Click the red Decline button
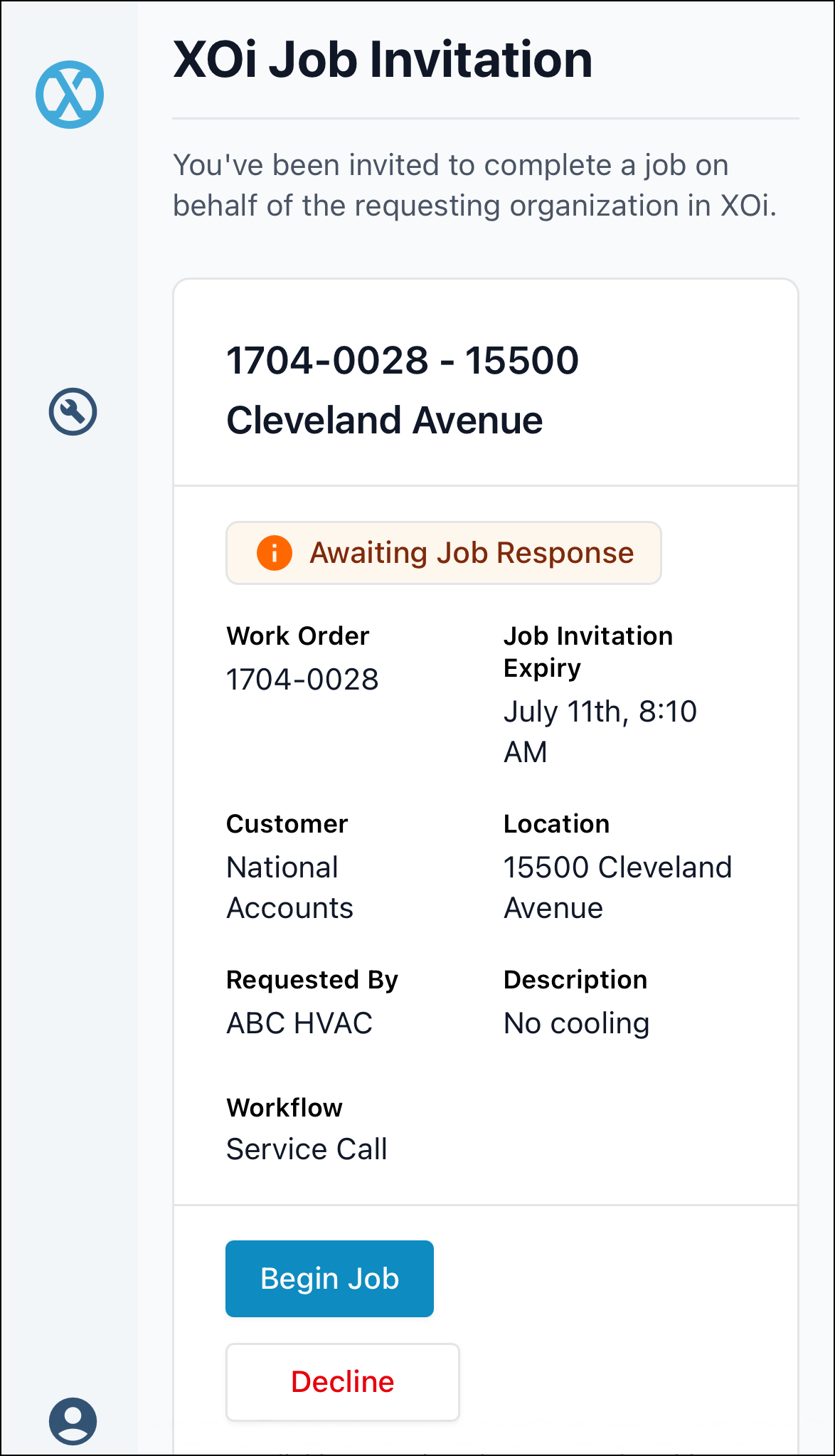 [343, 1381]
